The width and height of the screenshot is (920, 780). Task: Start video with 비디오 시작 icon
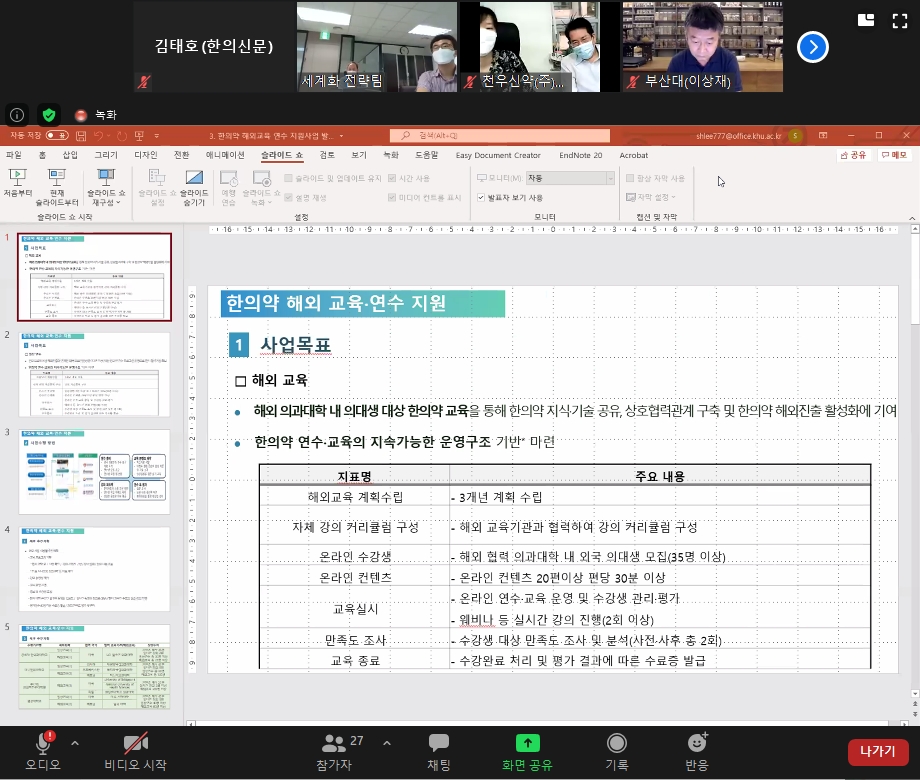pos(135,743)
